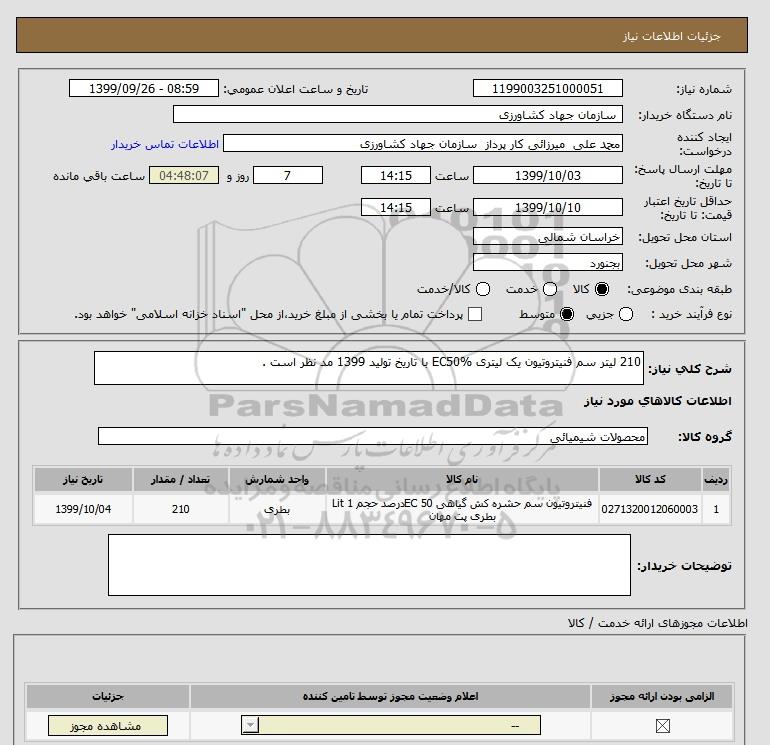Click the delivery province field 'خراسان شمالی'
The width and height of the screenshot is (770, 745).
pos(546,238)
